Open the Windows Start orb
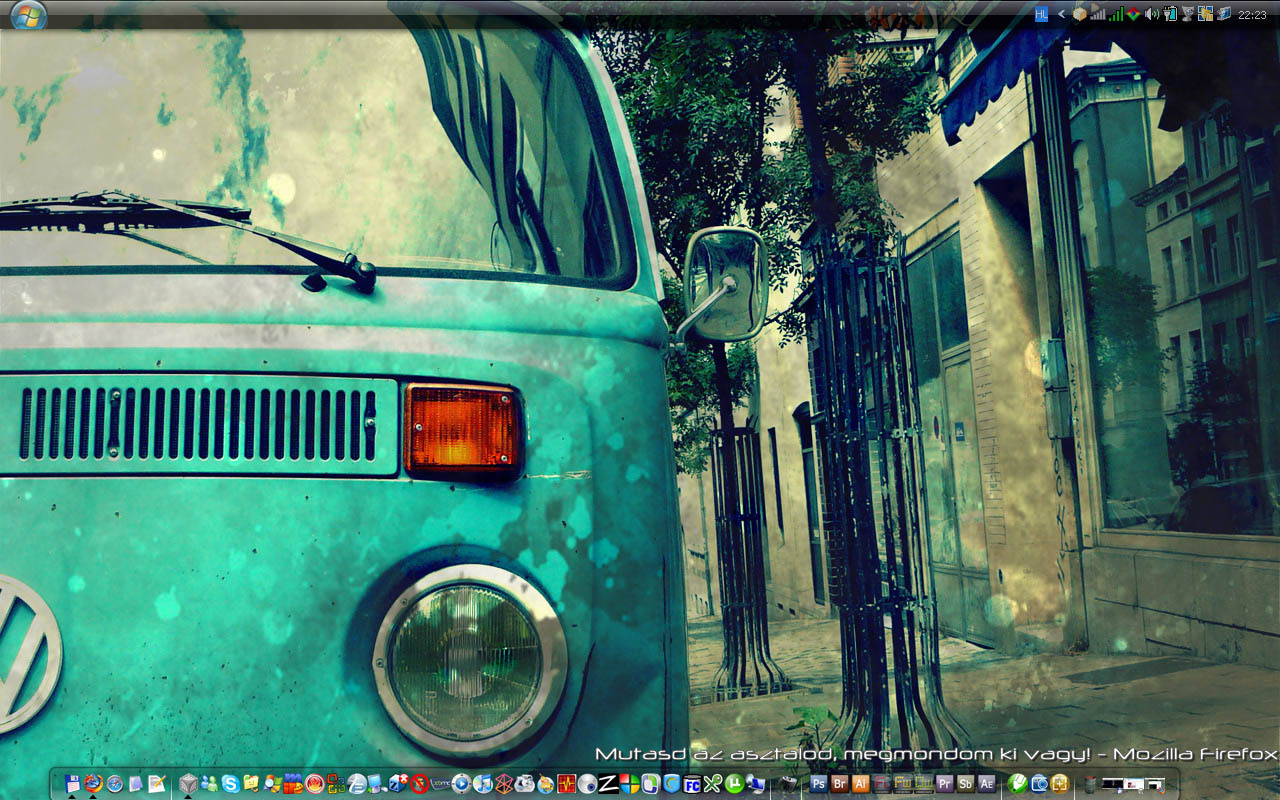This screenshot has width=1280, height=800. click(28, 14)
